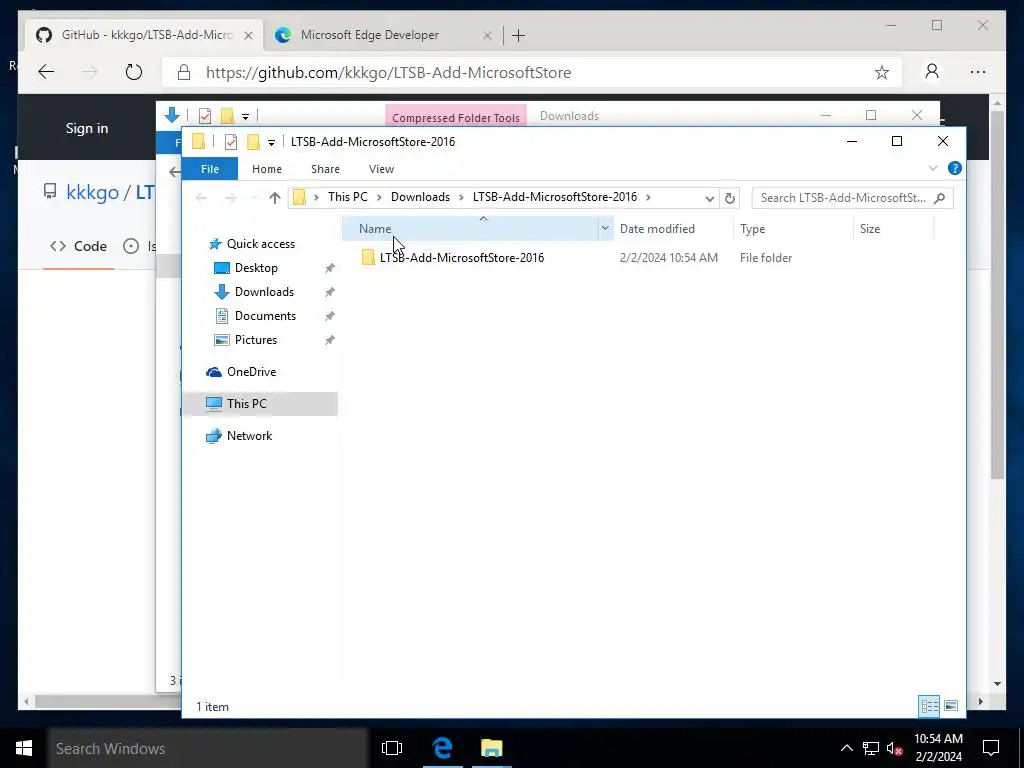
Task: Reload the GitHub page in Edge
Action: (134, 72)
